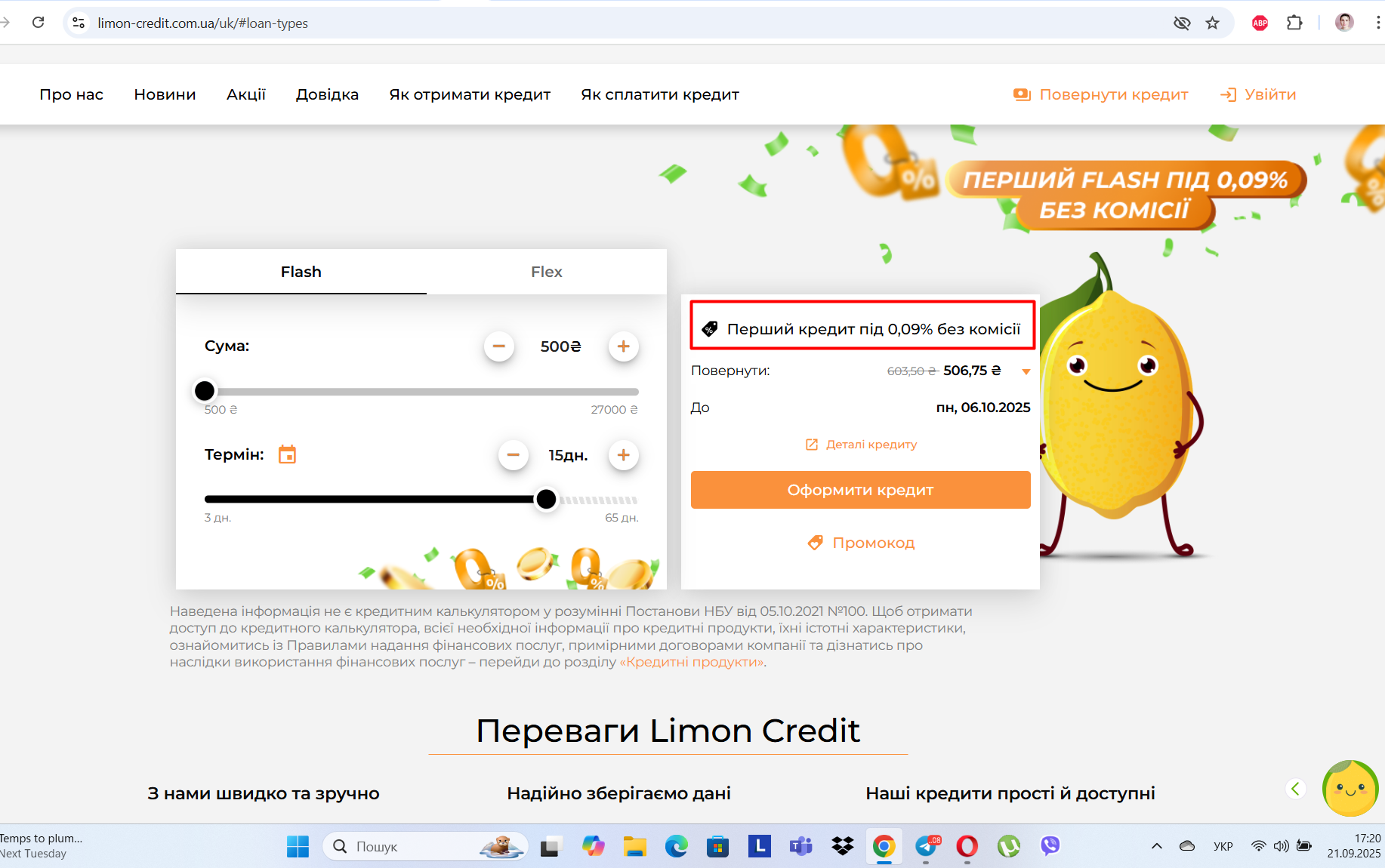Open the clock and date 17:20
Viewport: 1385px width, 868px height.
click(x=1354, y=846)
